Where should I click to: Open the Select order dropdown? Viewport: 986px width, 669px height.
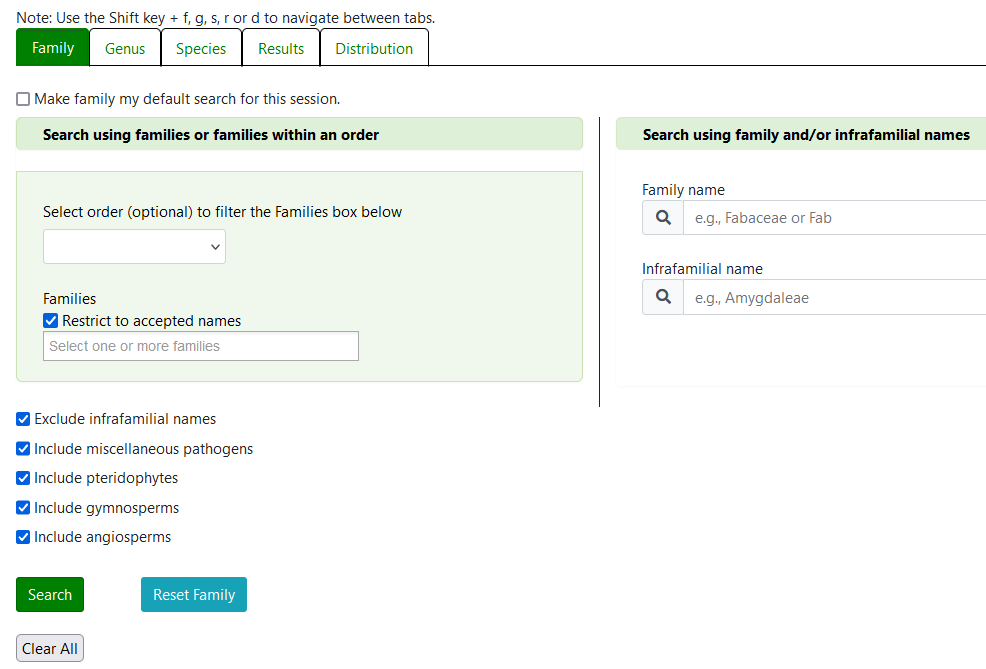point(134,247)
